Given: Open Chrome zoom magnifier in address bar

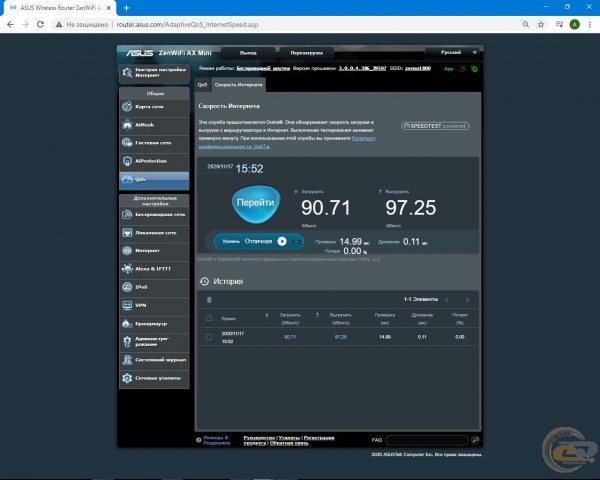Looking at the screenshot, I should [526, 24].
